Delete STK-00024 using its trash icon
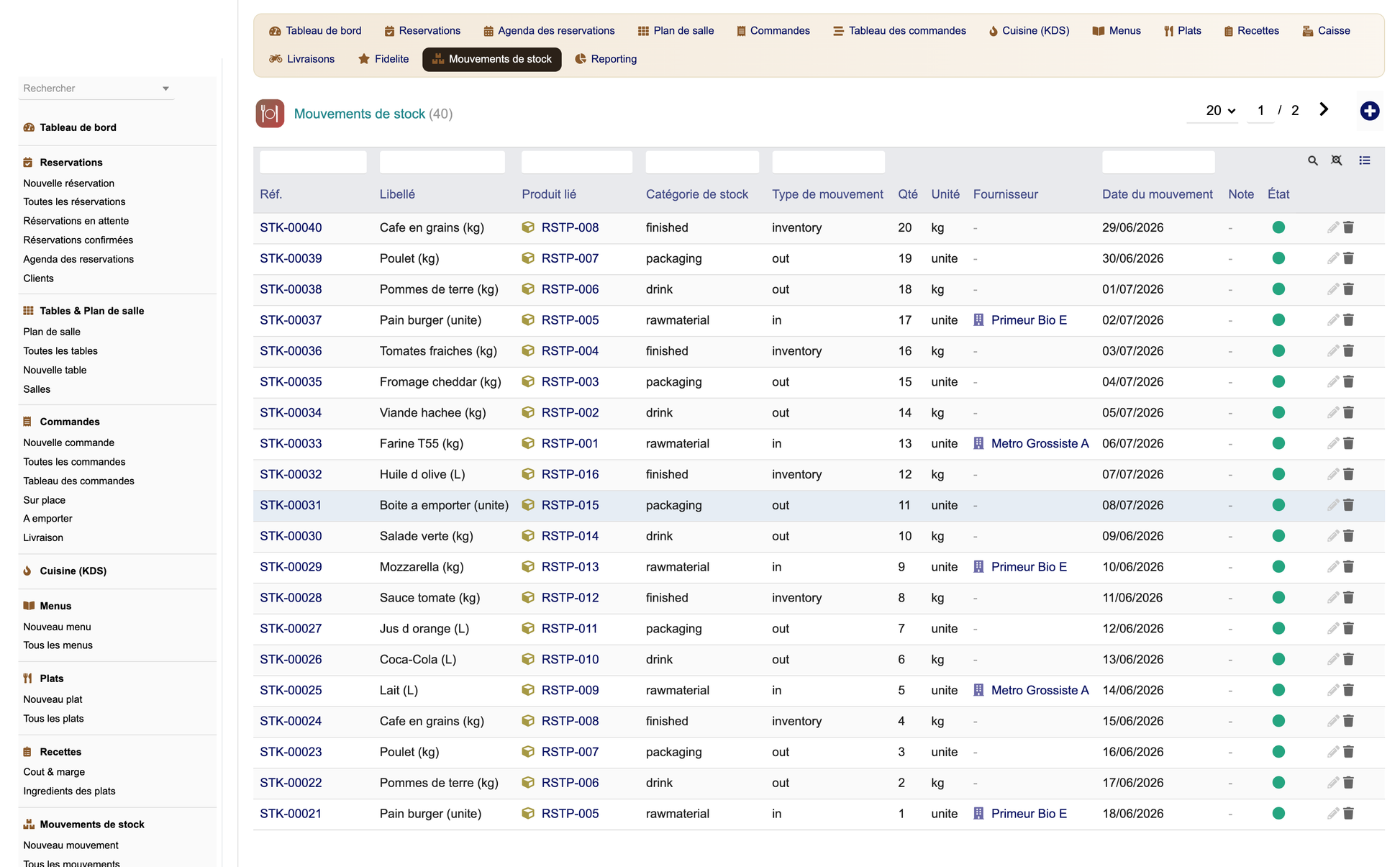The image size is (1400, 867). click(1349, 721)
